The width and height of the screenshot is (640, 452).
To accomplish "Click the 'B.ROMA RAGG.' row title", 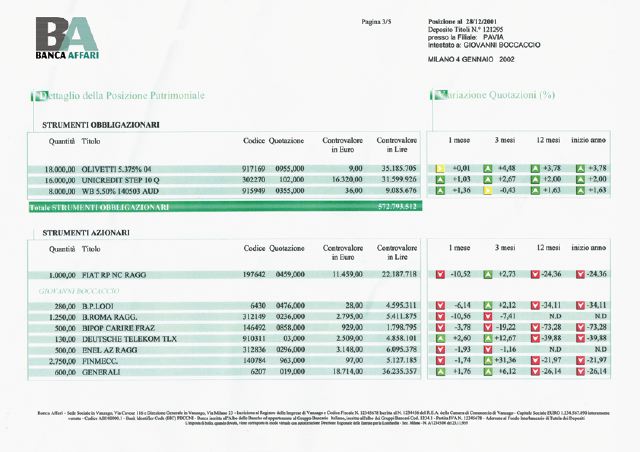I will coord(109,317).
